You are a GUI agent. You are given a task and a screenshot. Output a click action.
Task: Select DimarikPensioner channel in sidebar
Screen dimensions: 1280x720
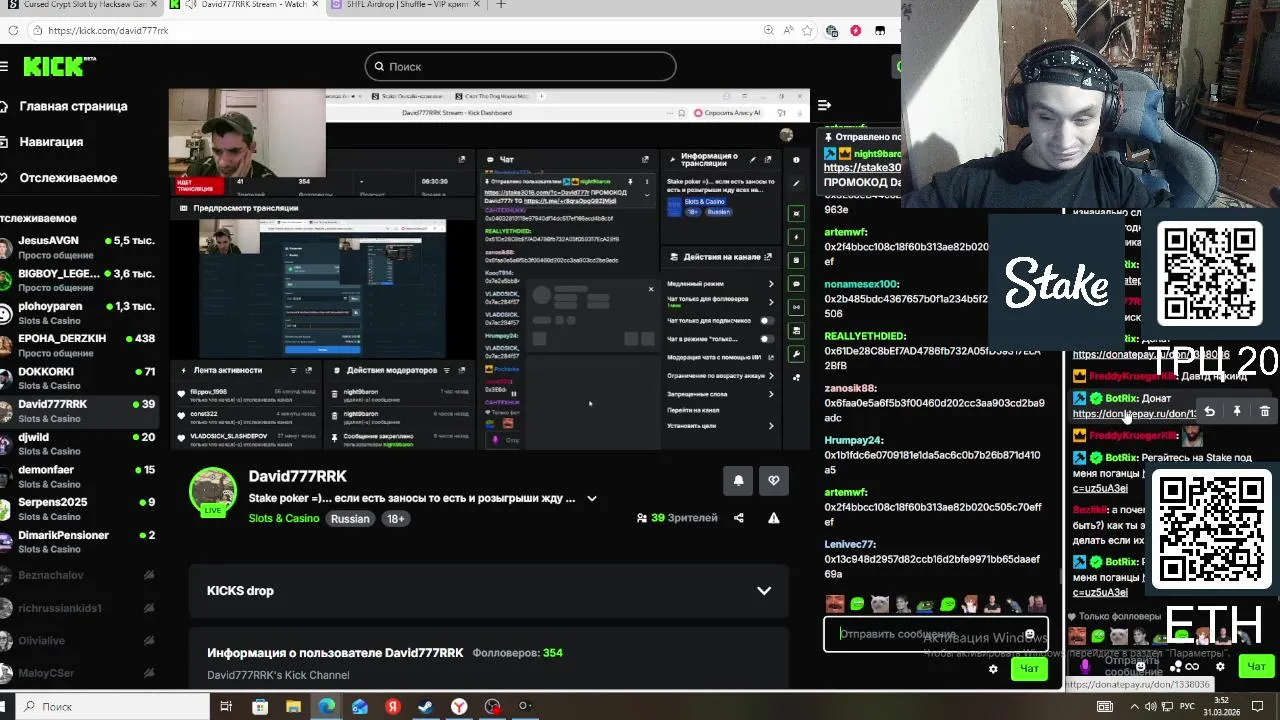(80, 541)
